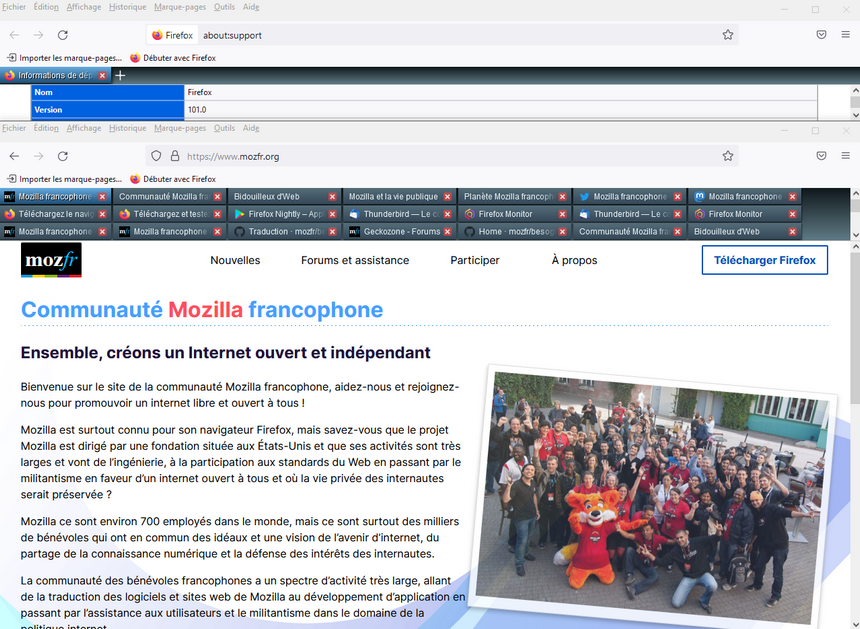Click the mozfr logo on the page
Viewport: 860px width, 629px height.
51,260
